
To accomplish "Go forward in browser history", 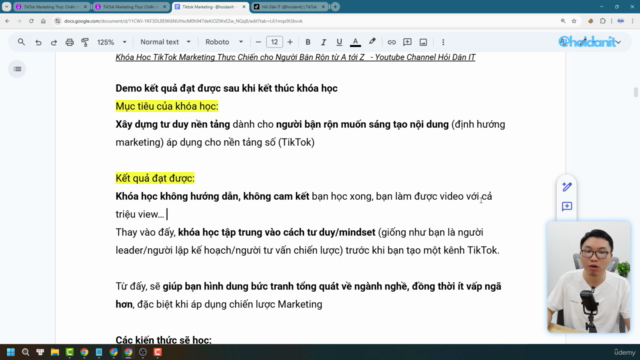I will [x=19, y=21].
